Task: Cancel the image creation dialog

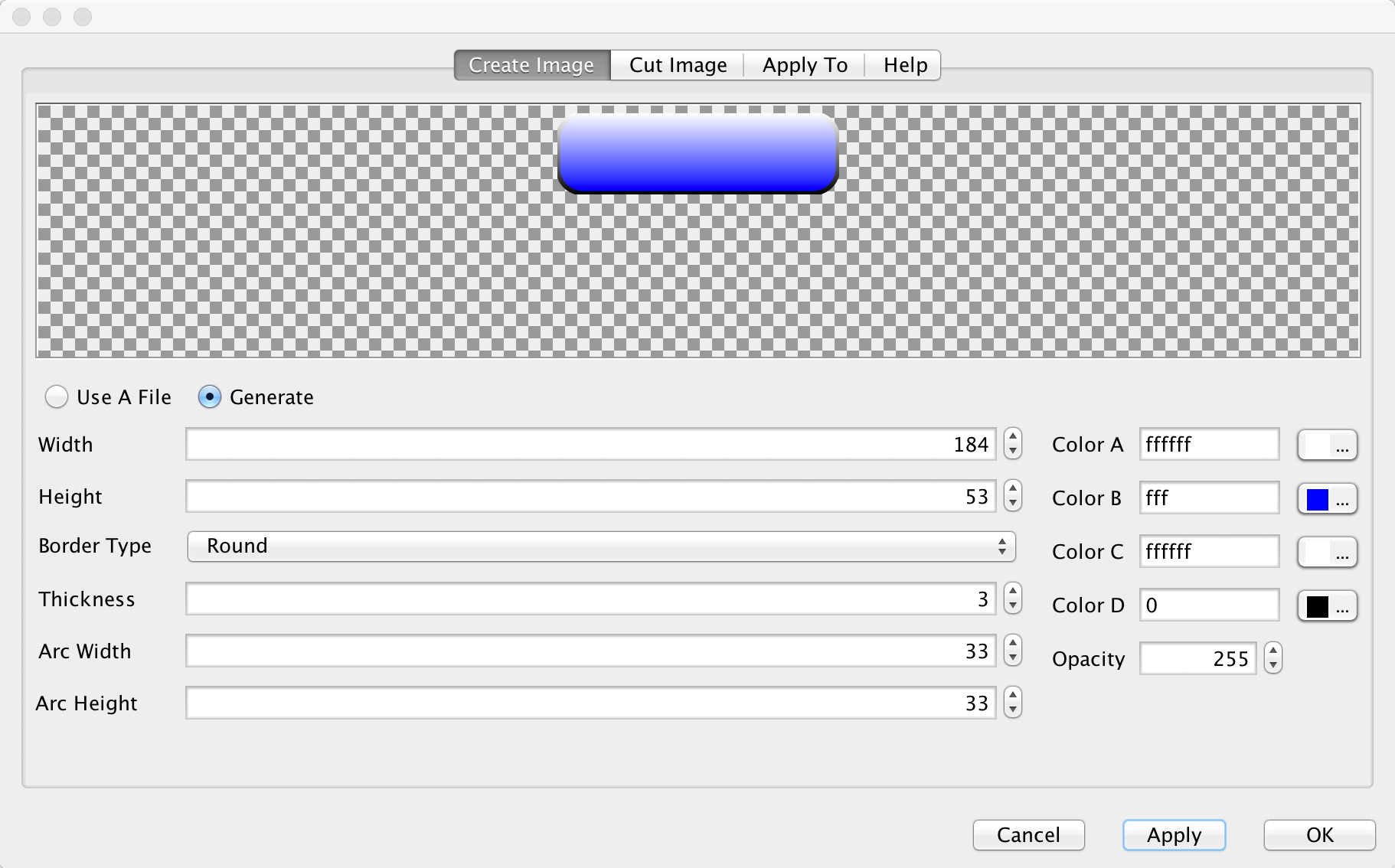Action: tap(1029, 835)
